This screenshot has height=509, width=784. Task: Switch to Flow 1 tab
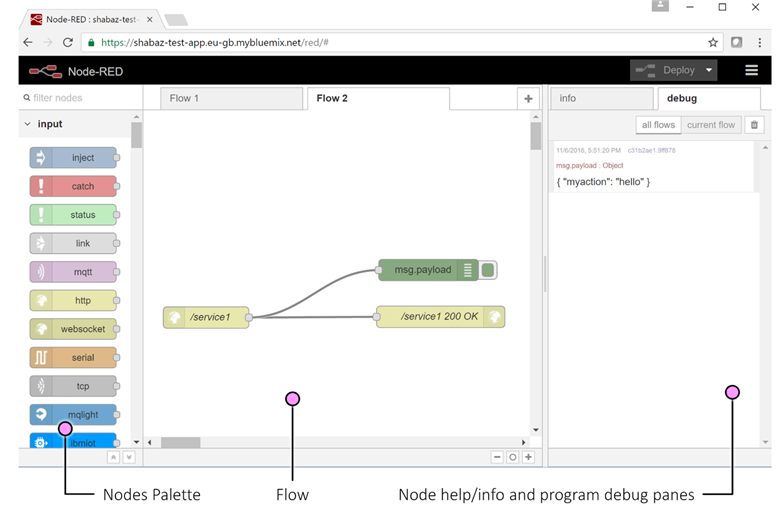tap(232, 98)
